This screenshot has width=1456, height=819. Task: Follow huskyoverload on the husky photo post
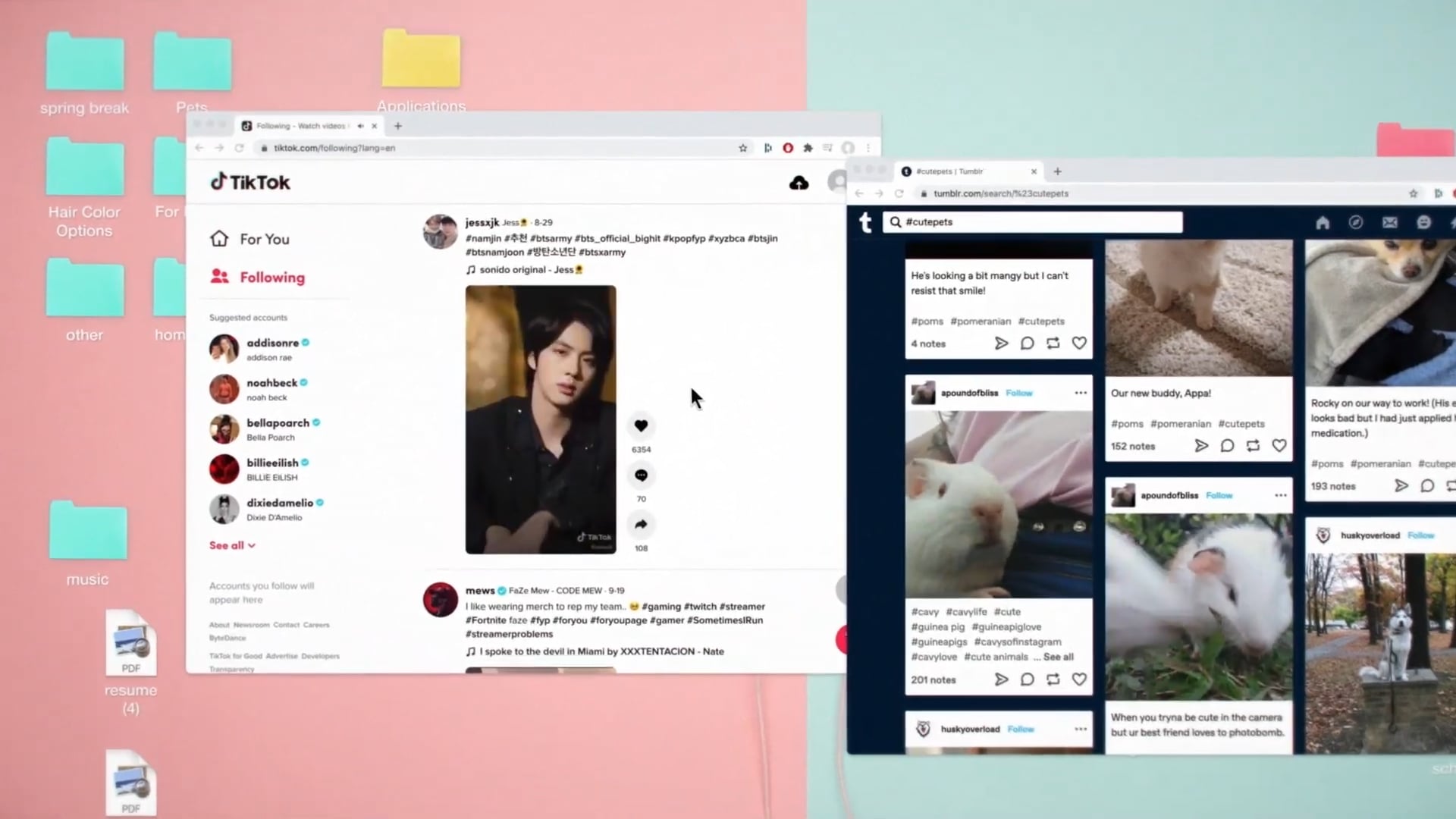click(1421, 535)
